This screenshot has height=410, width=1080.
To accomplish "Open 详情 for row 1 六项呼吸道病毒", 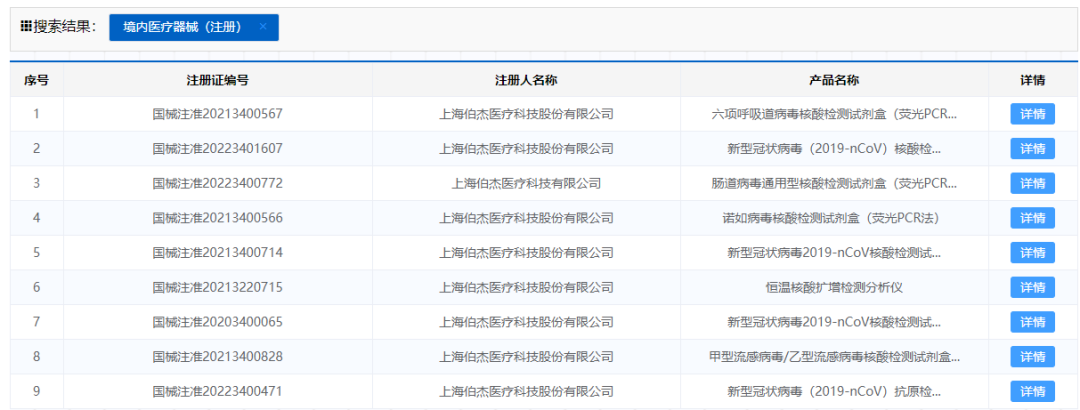I will pyautogui.click(x=1032, y=114).
